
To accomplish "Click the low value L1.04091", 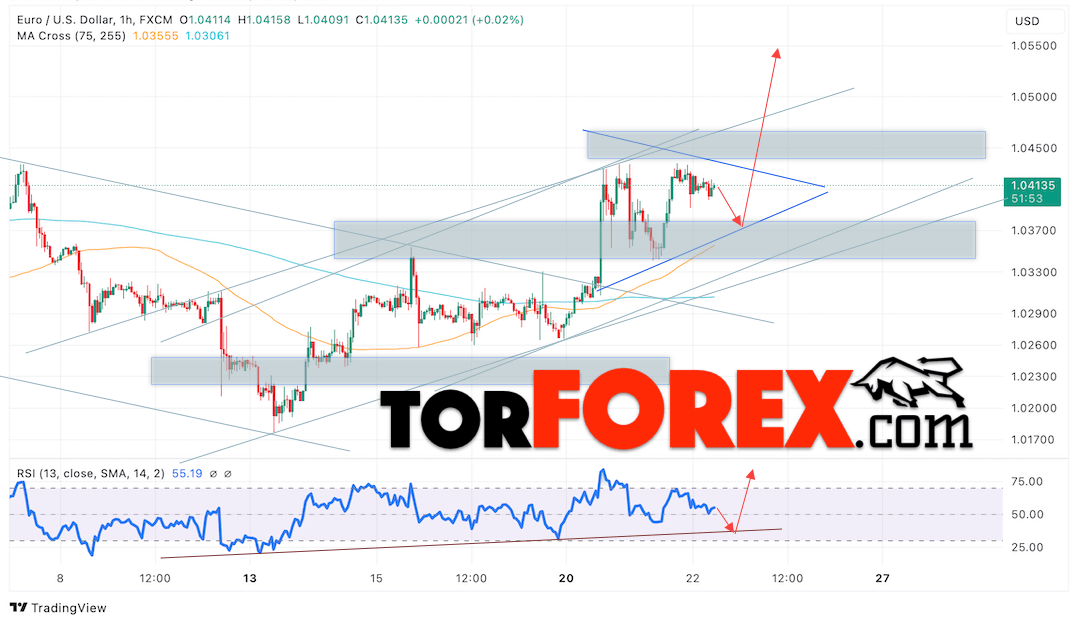I will coord(324,20).
